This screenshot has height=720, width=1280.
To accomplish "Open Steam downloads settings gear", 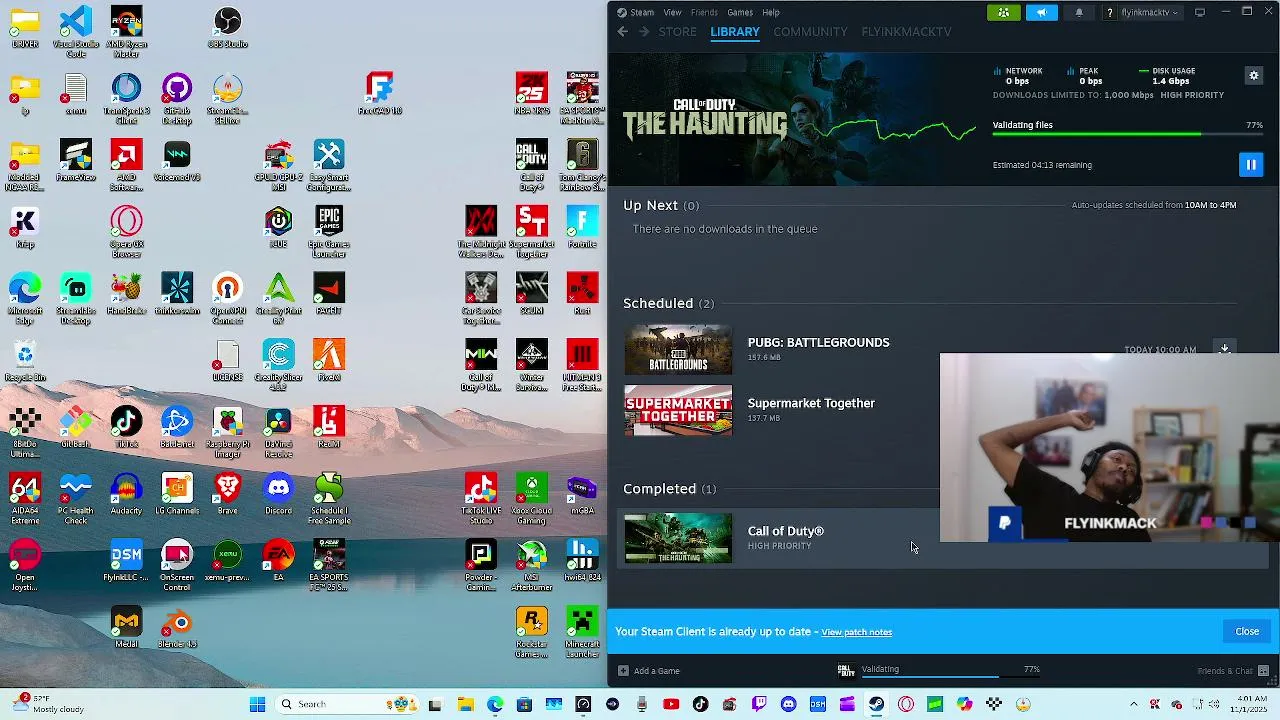I will (x=1253, y=75).
